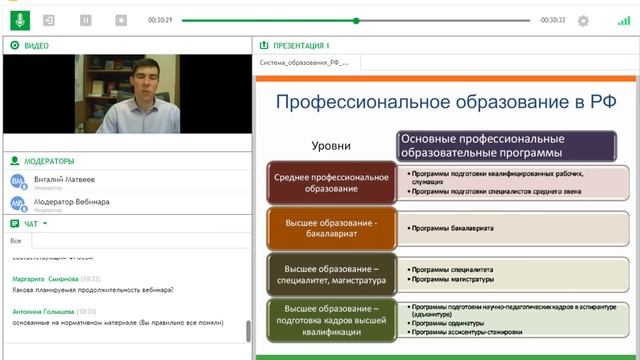Toggle the green microphone button
This screenshot has height=360, width=640.
coord(20,20)
